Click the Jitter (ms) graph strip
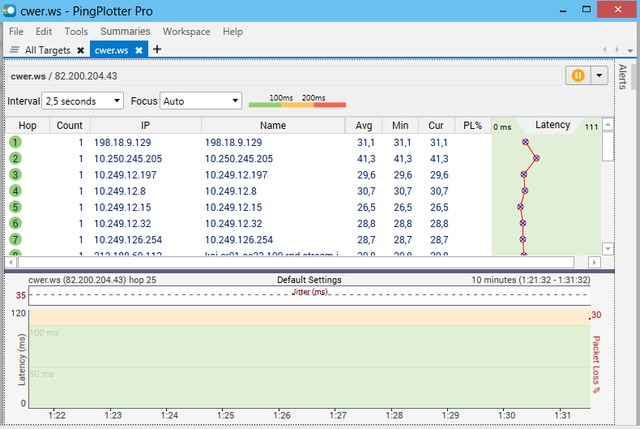The image size is (640, 429). click(x=309, y=296)
